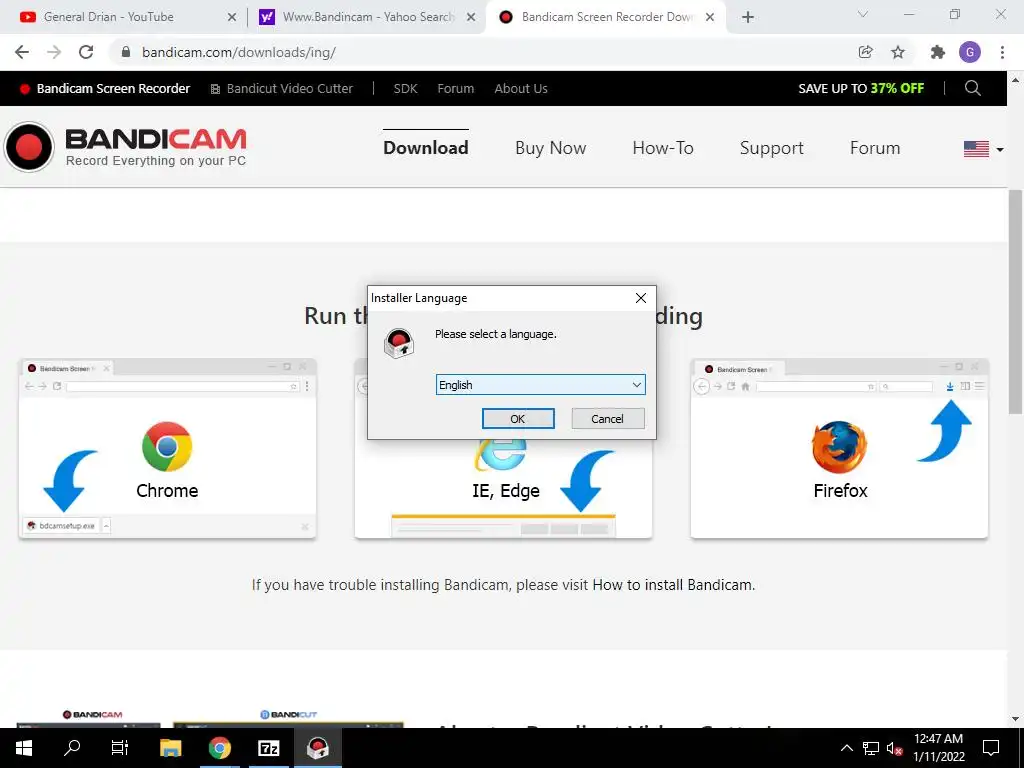Open Windows notification center
1024x768 pixels.
click(991, 748)
